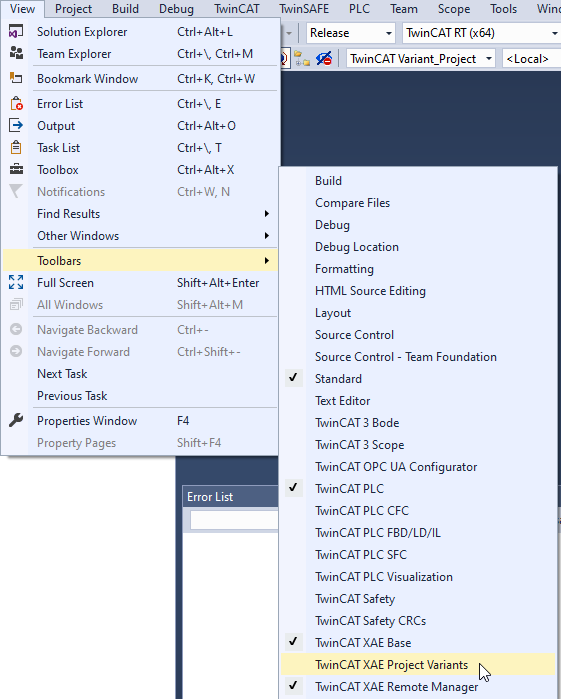Open Error List via its icon
This screenshot has height=699, width=561.
click(16, 103)
